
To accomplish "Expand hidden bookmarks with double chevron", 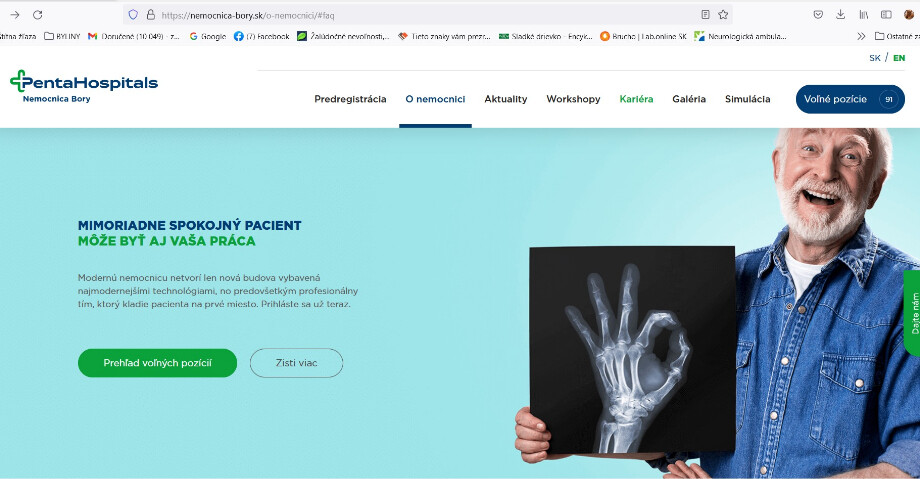I will point(861,36).
